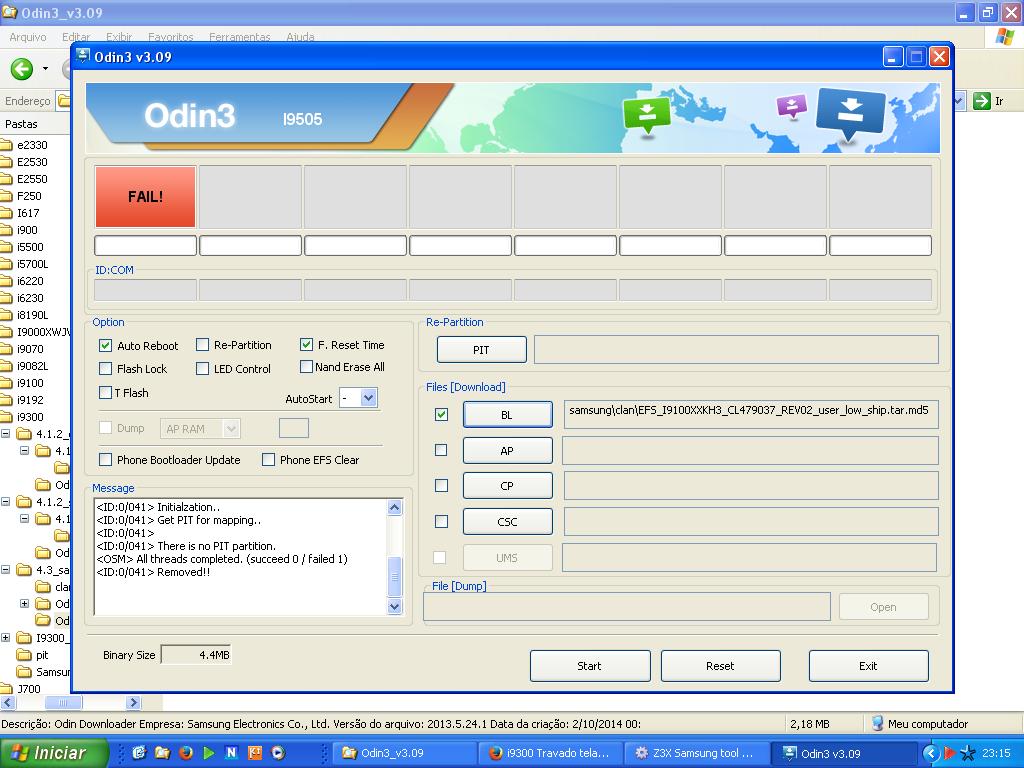Expand the I9300_ folder in tree

6,637
